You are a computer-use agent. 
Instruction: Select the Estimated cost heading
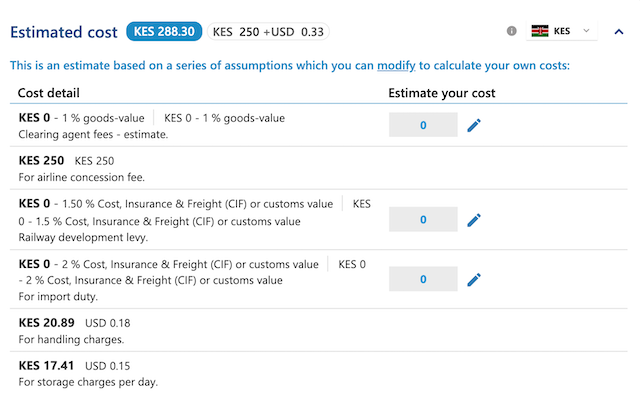pos(64,32)
